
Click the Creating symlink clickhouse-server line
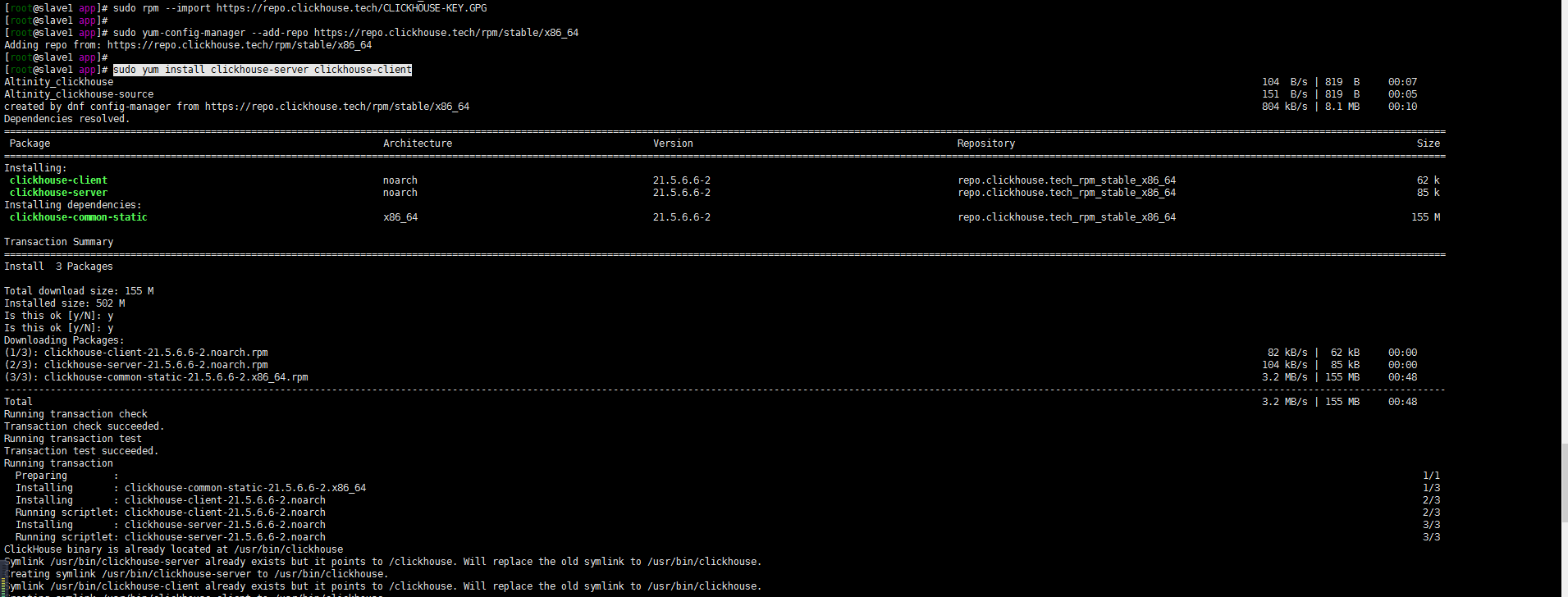click(x=195, y=574)
